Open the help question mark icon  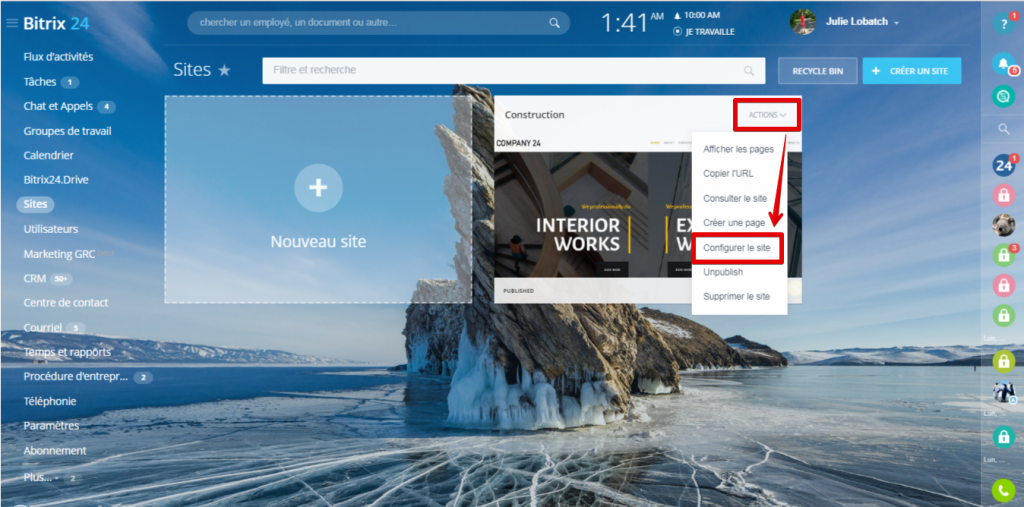point(1003,24)
